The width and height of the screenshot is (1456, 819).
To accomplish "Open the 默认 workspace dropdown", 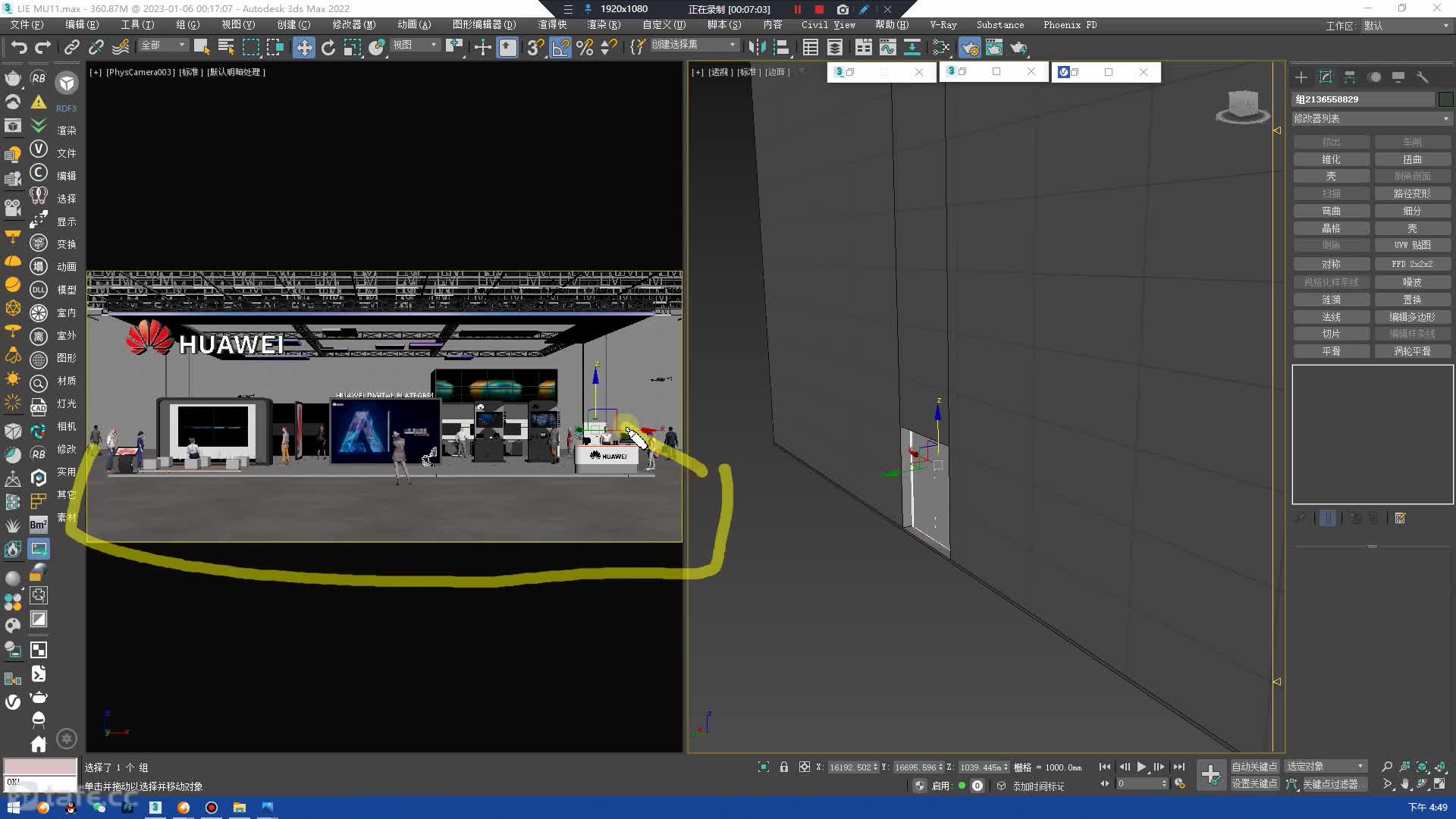I will coord(1406,26).
